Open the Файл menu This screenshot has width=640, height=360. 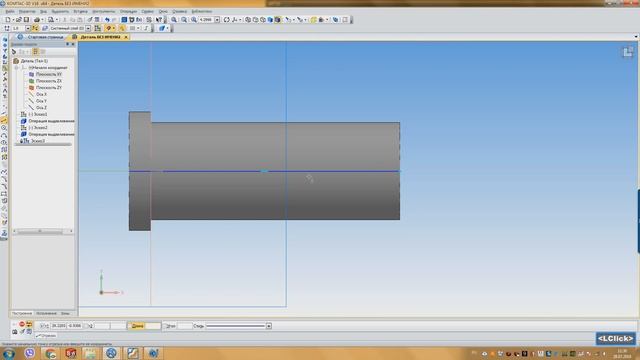point(10,11)
